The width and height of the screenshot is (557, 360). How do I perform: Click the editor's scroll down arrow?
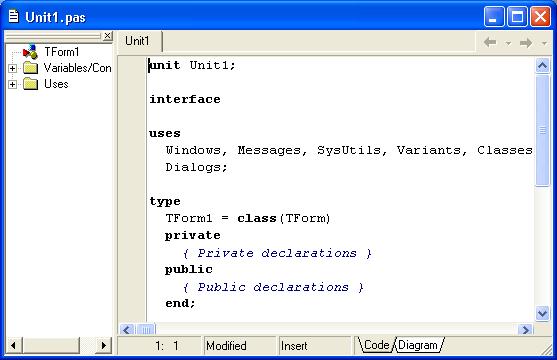coord(542,314)
